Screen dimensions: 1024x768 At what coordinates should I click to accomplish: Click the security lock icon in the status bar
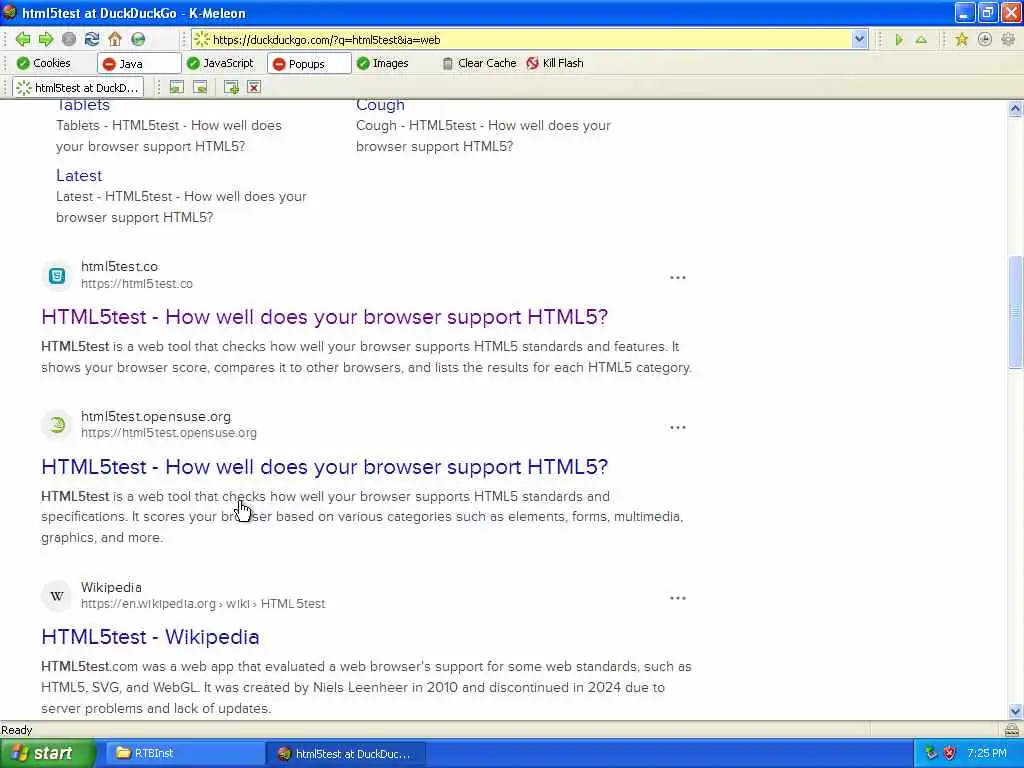pyautogui.click(x=1012, y=729)
